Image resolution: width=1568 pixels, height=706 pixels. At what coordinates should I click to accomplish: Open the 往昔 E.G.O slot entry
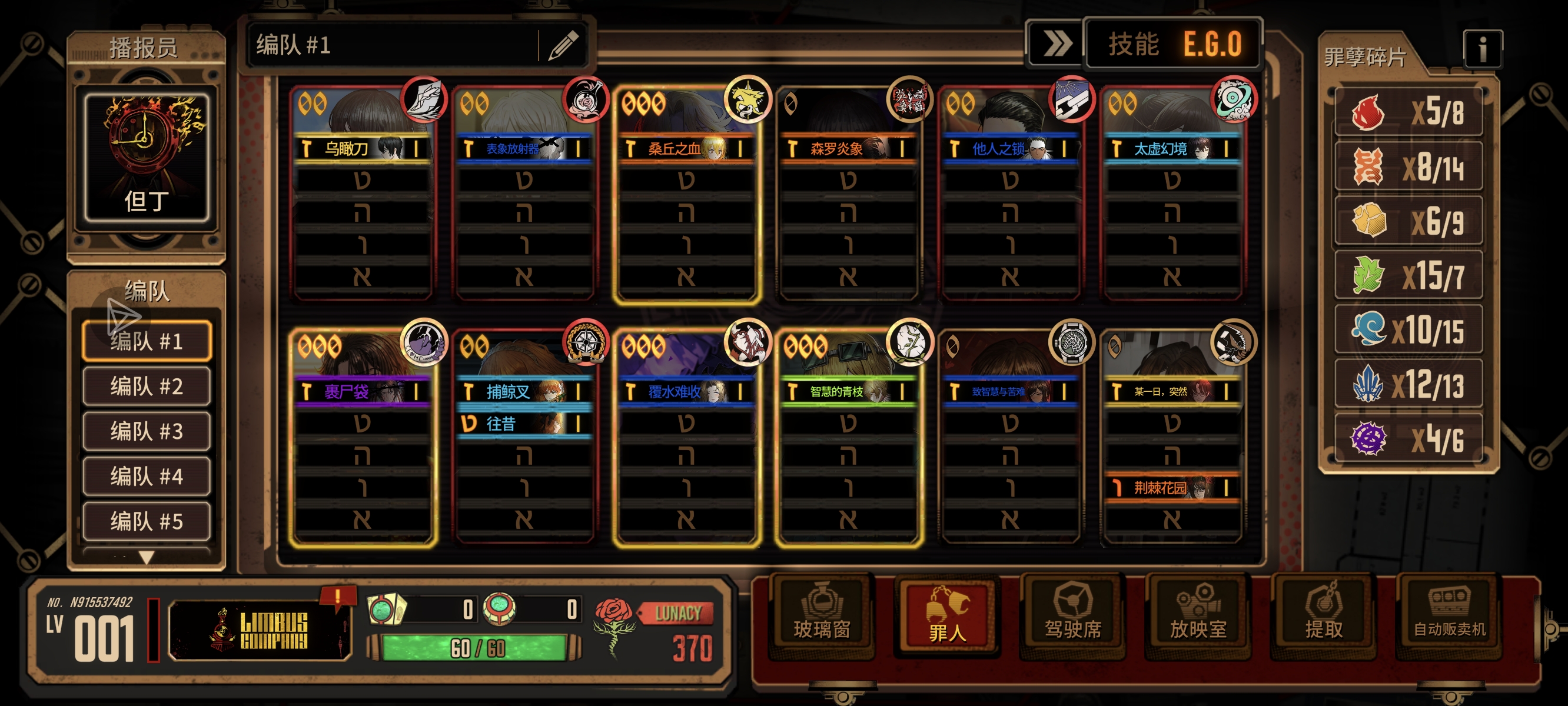point(524,424)
